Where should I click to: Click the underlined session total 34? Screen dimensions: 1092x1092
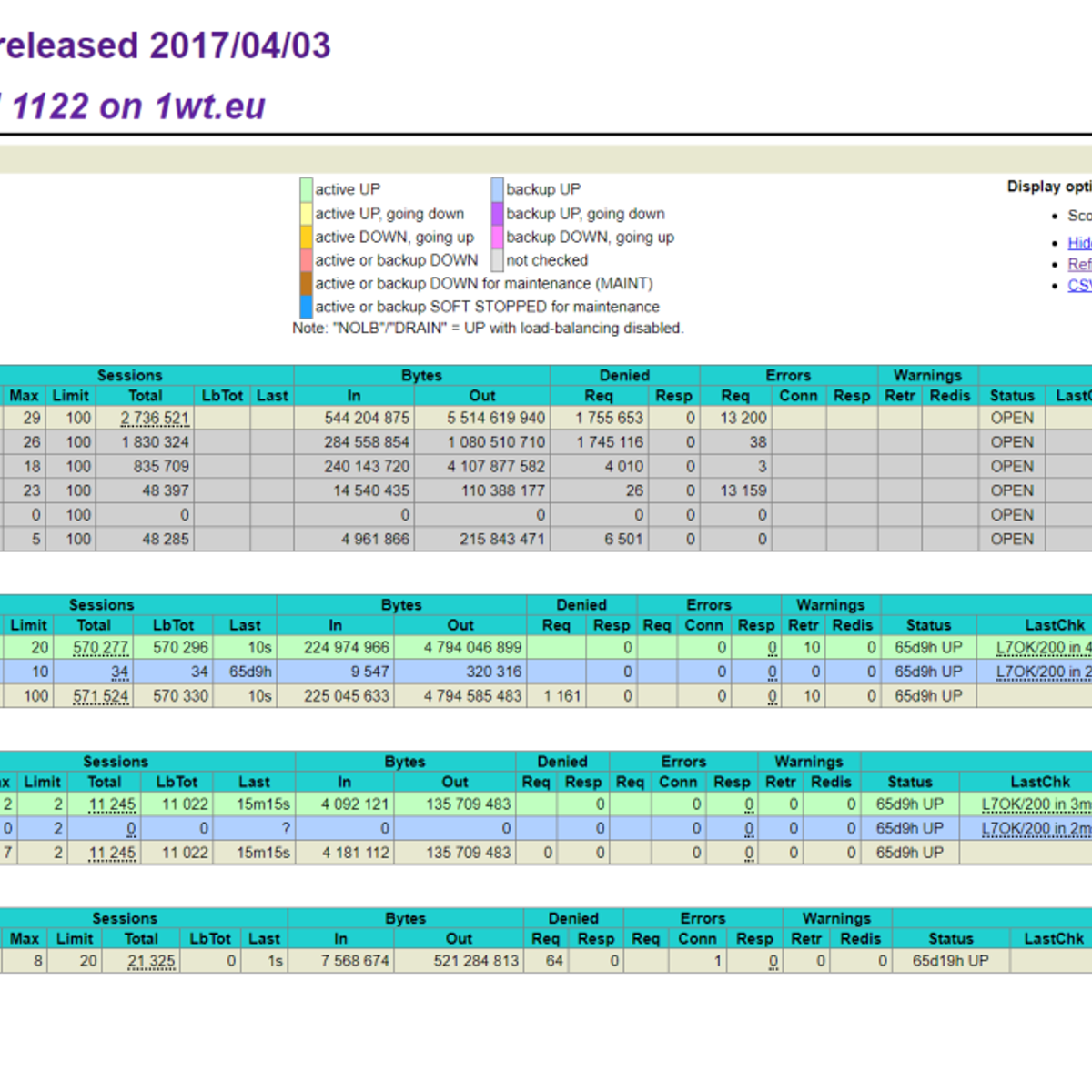point(119,672)
